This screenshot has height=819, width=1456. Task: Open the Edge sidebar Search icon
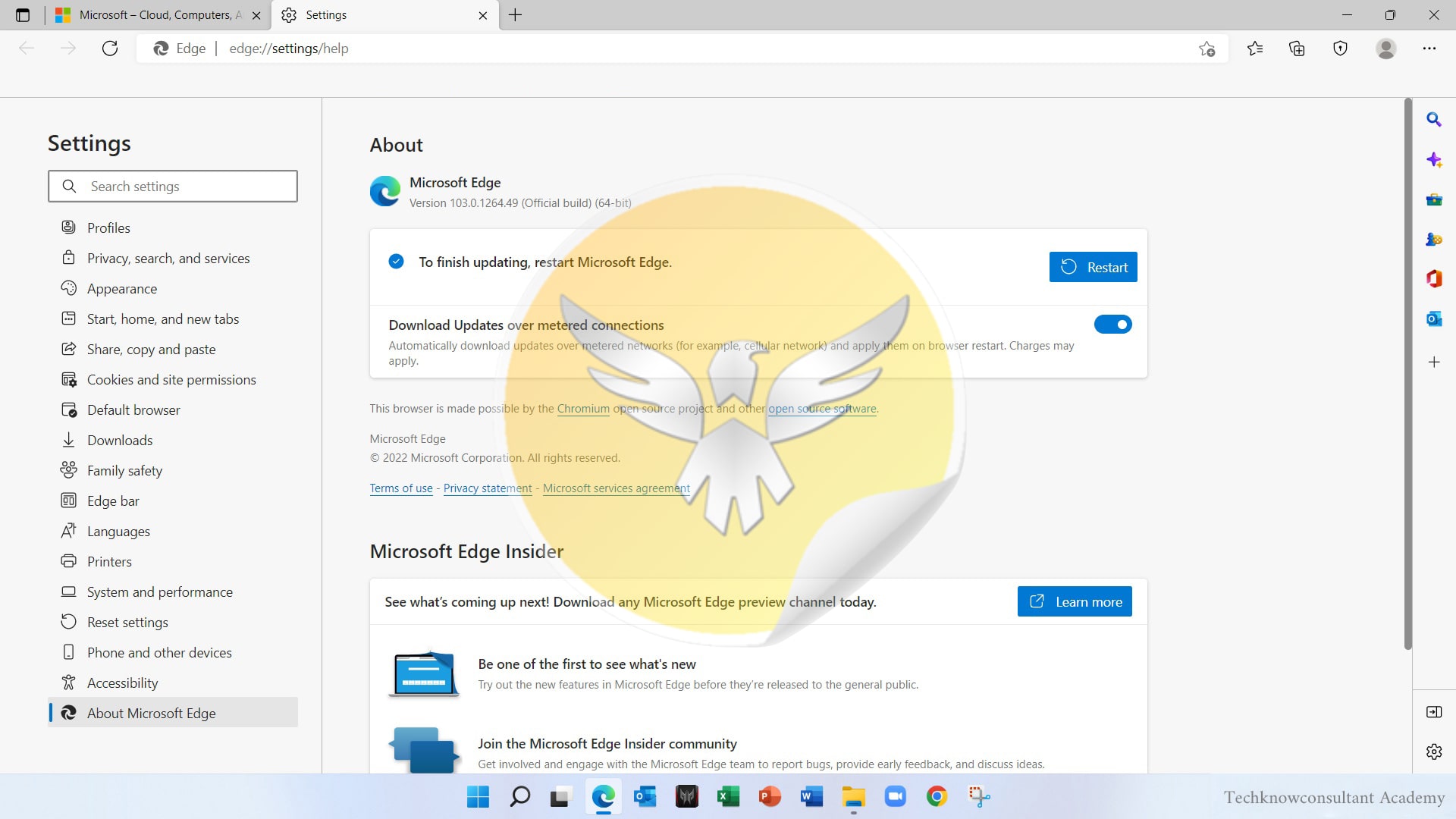coord(1433,119)
